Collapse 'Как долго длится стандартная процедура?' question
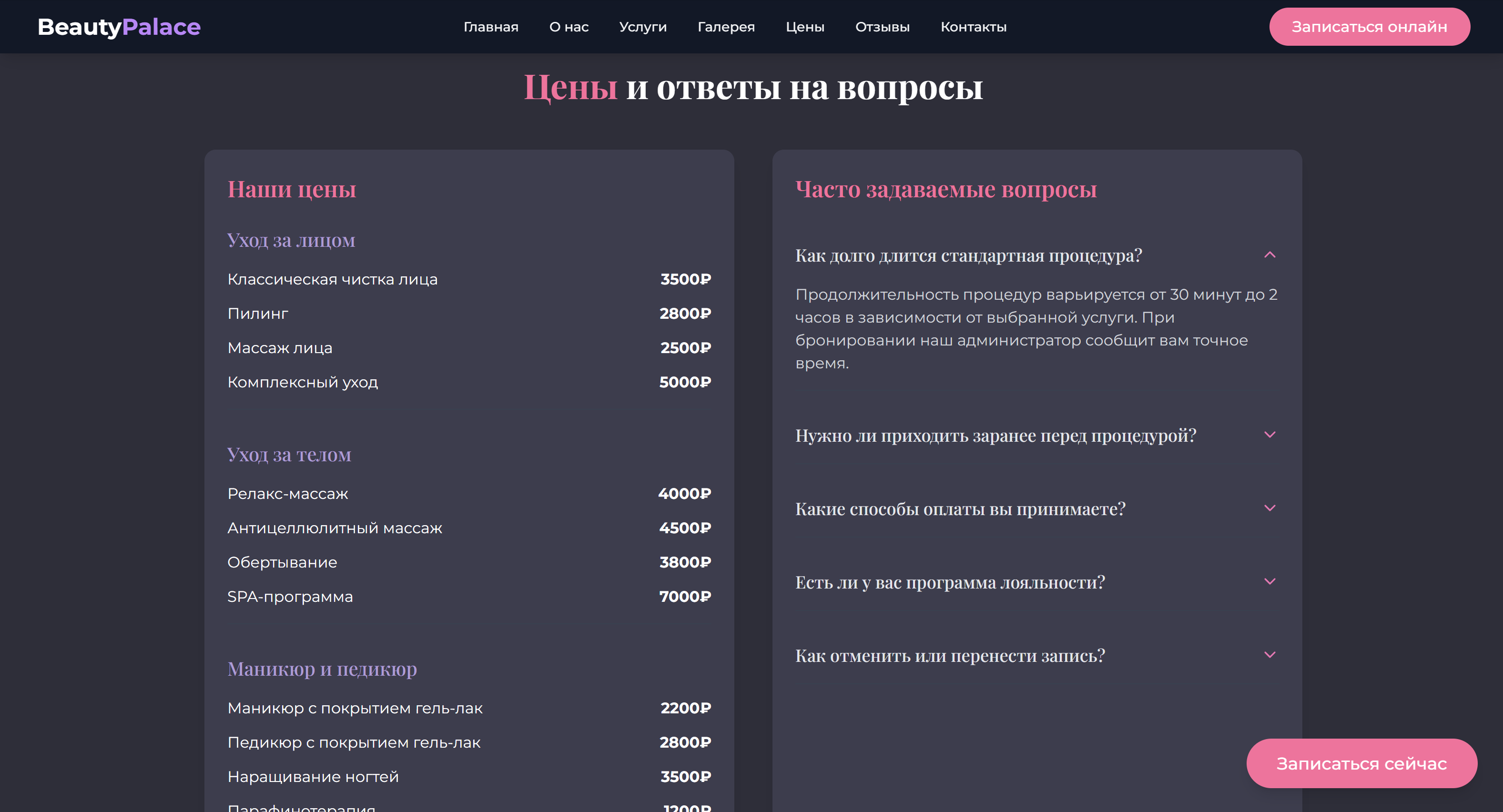The image size is (1503, 812). tap(968, 256)
